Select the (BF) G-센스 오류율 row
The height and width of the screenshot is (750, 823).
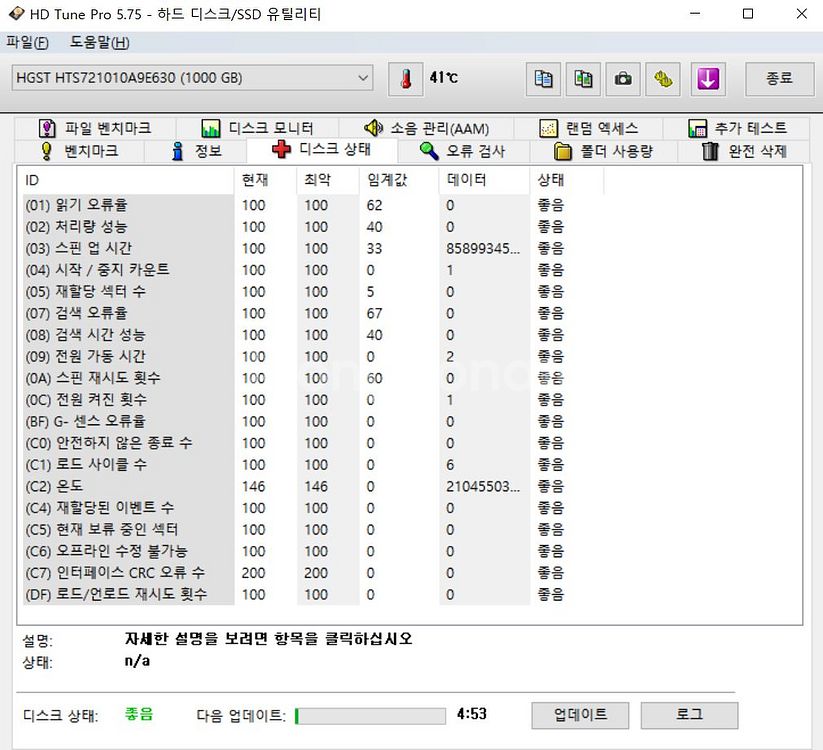pos(313,421)
